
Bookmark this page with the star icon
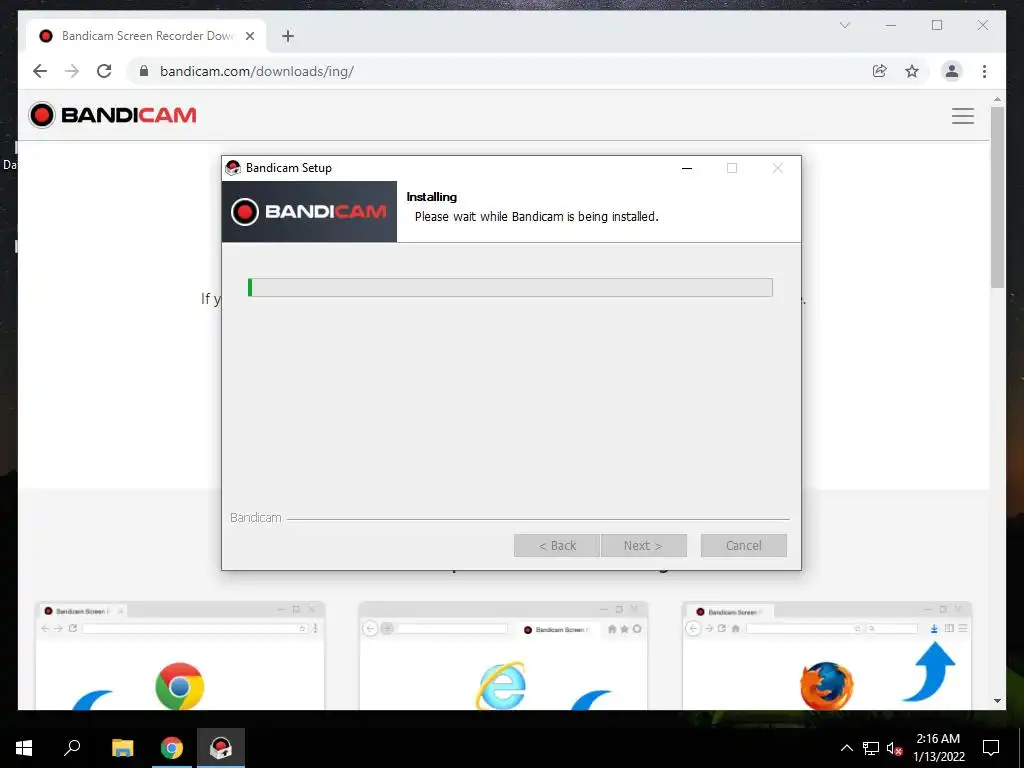tap(912, 71)
